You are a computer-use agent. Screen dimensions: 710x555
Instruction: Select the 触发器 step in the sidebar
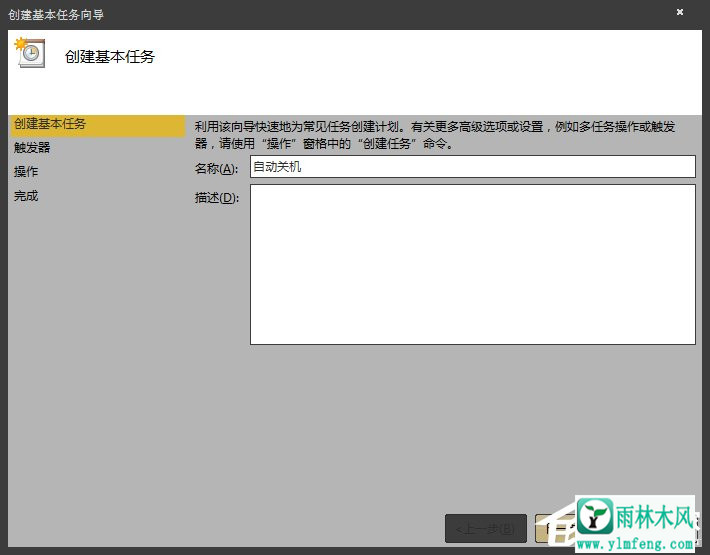coord(32,148)
